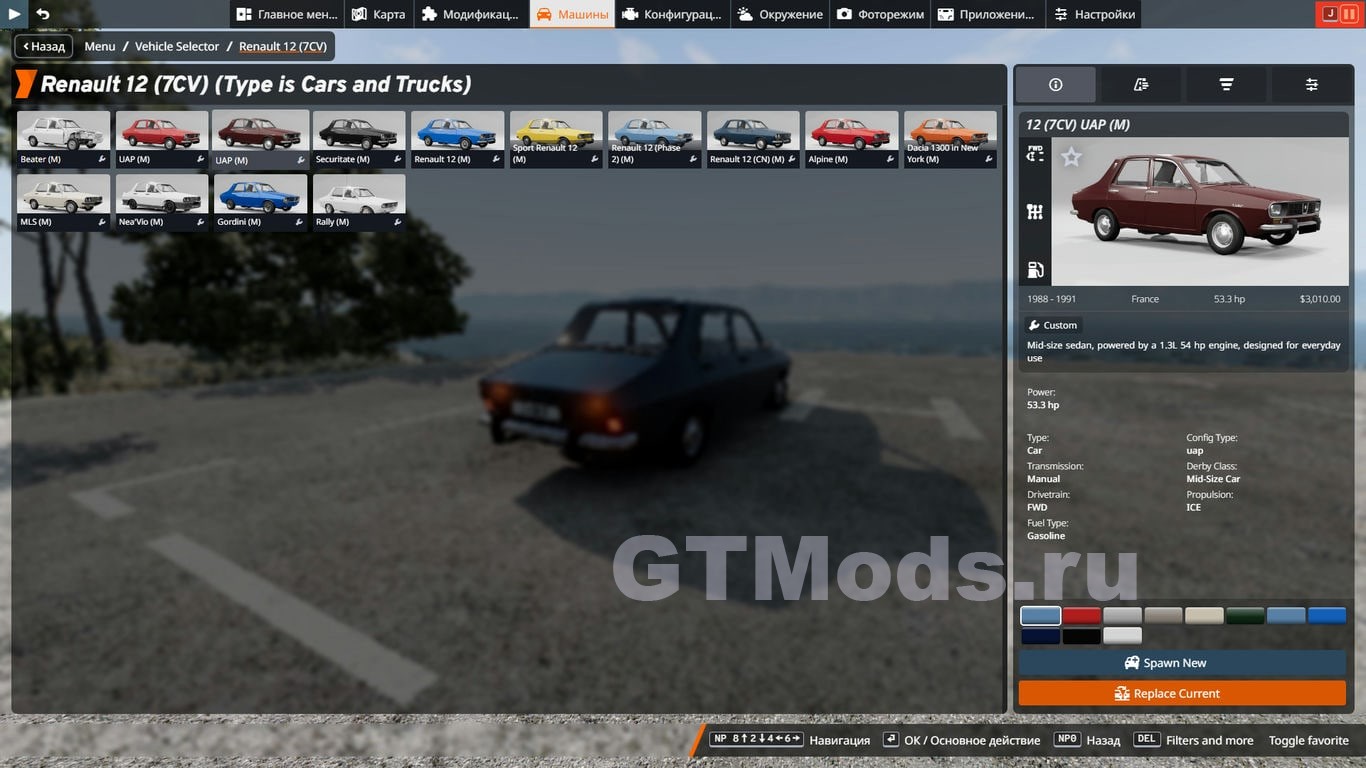
Task: Pick the red paint color swatch
Action: [1081, 616]
